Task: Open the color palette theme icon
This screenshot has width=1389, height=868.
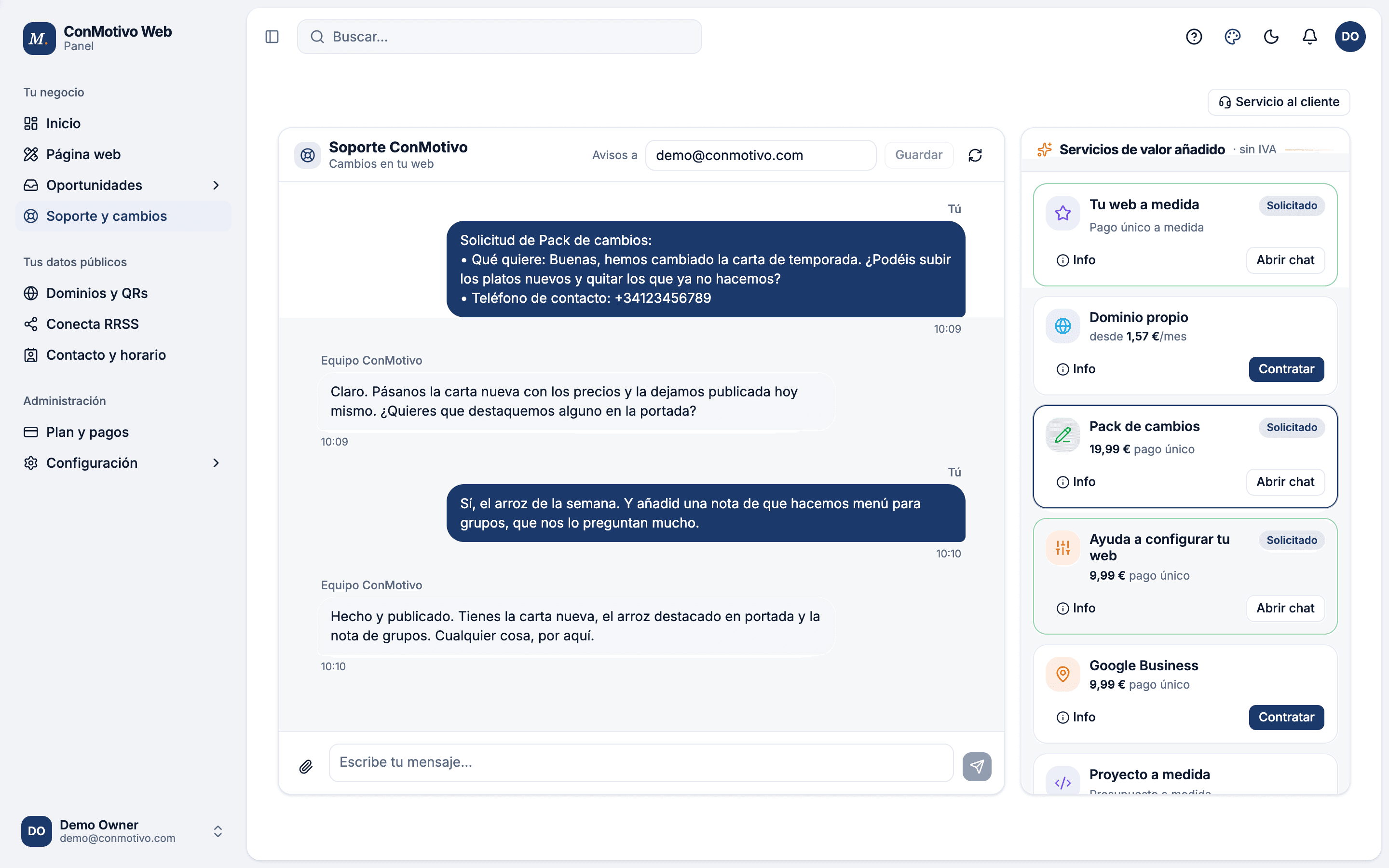Action: (x=1232, y=37)
